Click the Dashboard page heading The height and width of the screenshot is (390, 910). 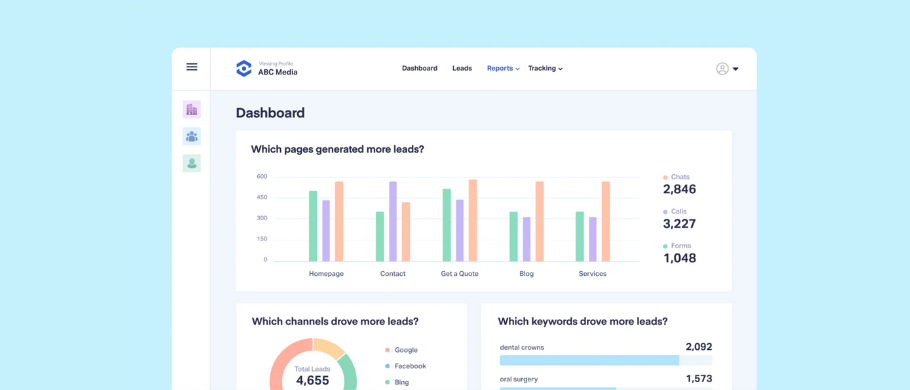[x=270, y=113]
